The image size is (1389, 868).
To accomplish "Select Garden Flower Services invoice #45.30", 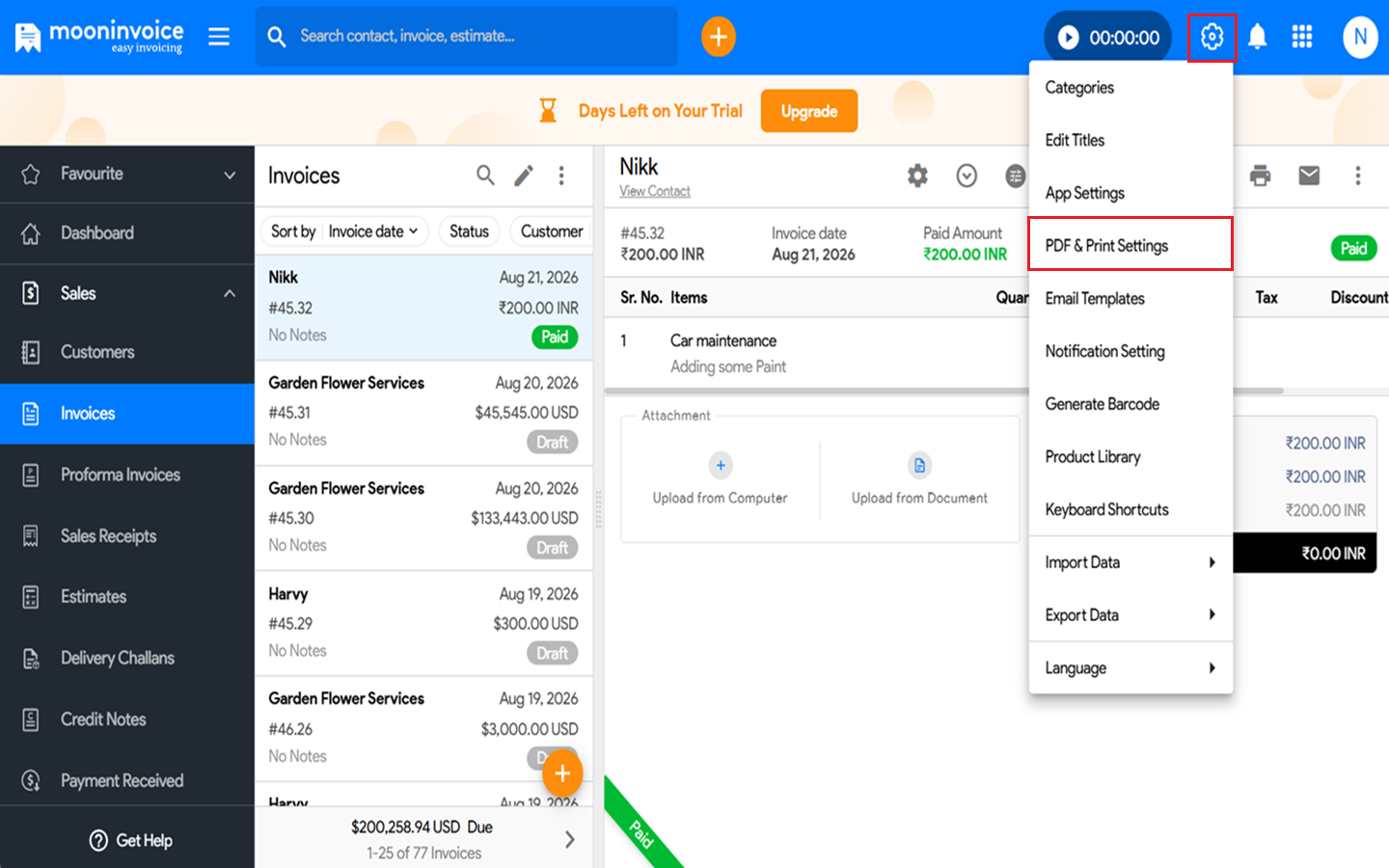I will [x=423, y=518].
